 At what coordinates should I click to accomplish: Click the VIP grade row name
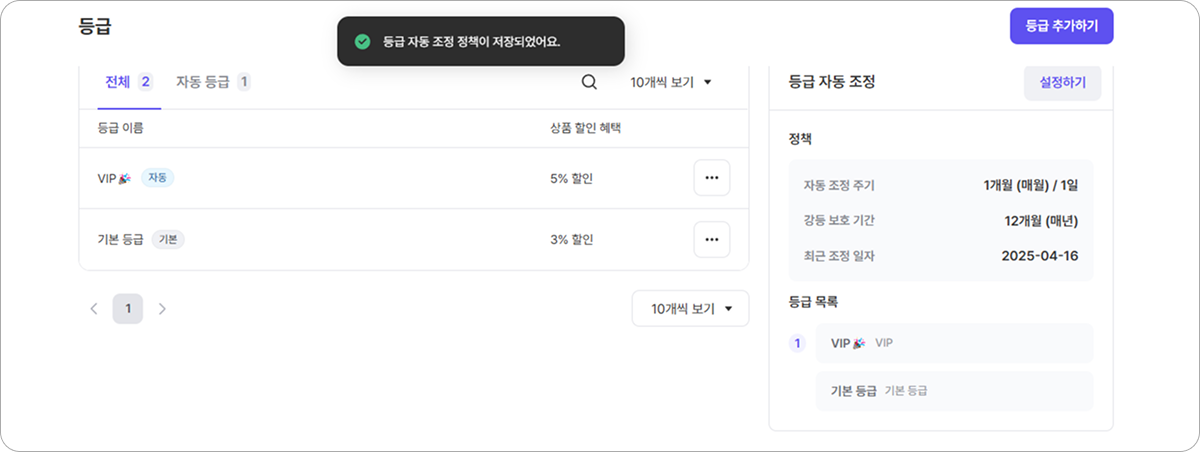(x=107, y=178)
